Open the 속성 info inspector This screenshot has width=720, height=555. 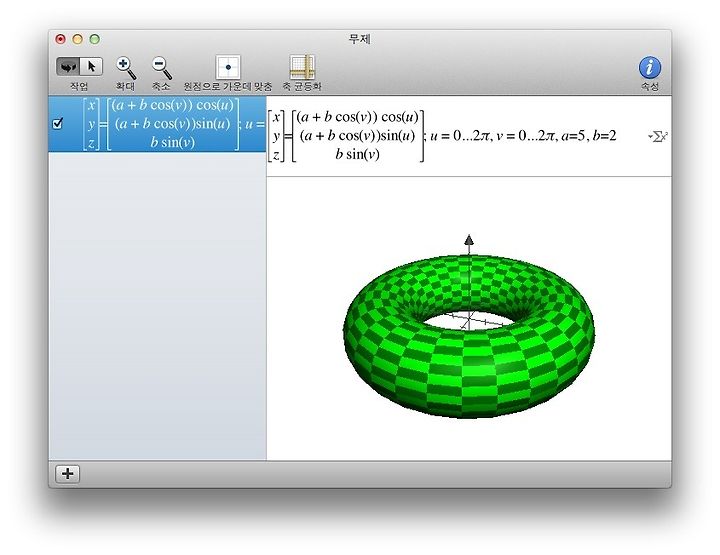tap(650, 68)
